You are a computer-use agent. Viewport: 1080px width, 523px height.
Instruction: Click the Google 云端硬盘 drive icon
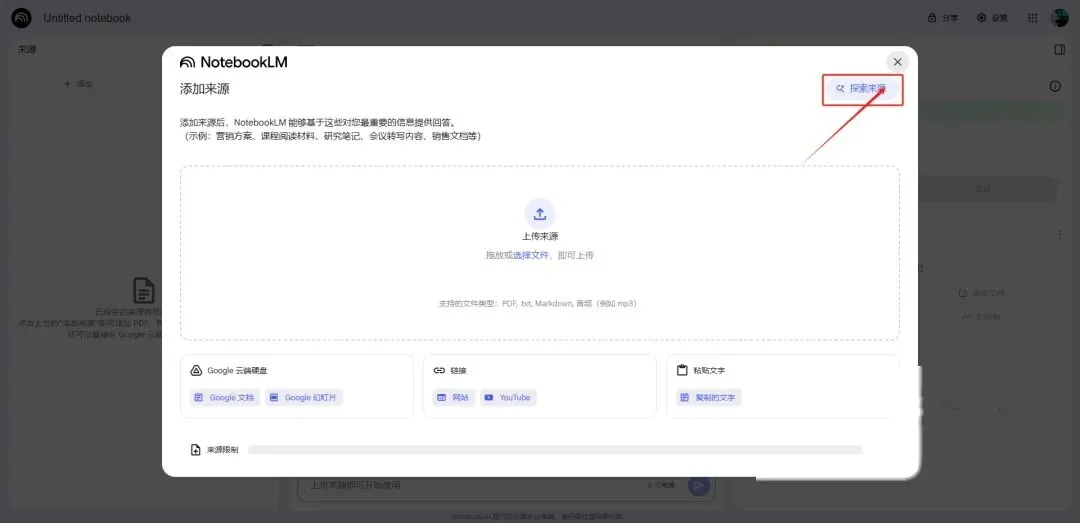click(x=196, y=370)
